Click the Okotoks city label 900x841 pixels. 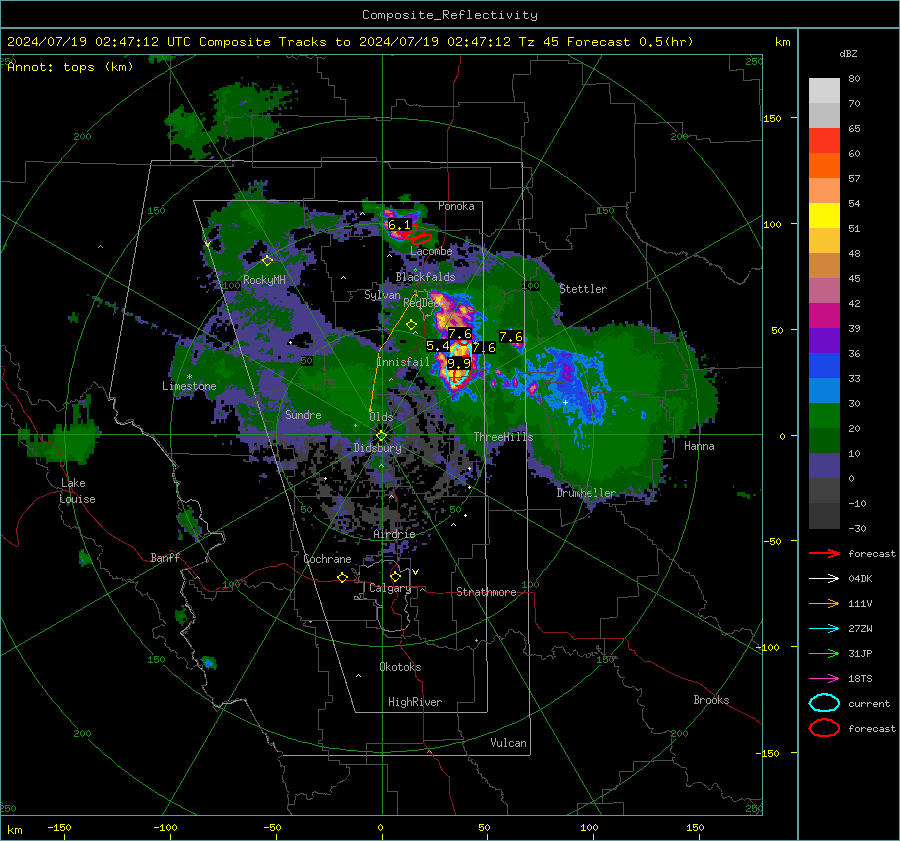400,667
